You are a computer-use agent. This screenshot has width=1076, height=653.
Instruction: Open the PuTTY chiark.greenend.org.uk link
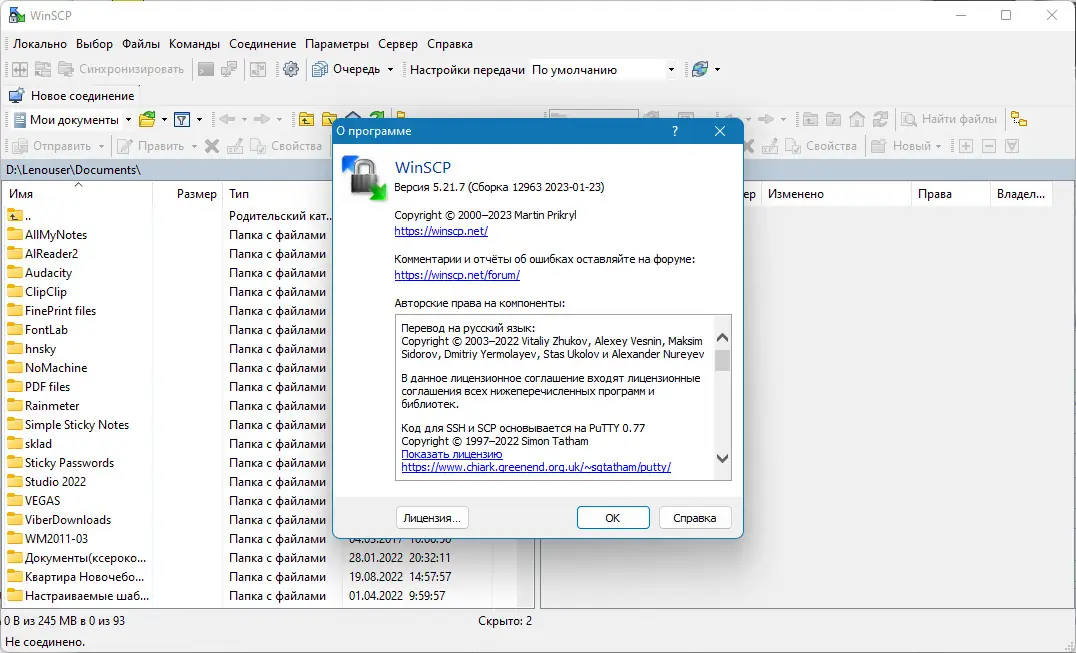(x=536, y=467)
